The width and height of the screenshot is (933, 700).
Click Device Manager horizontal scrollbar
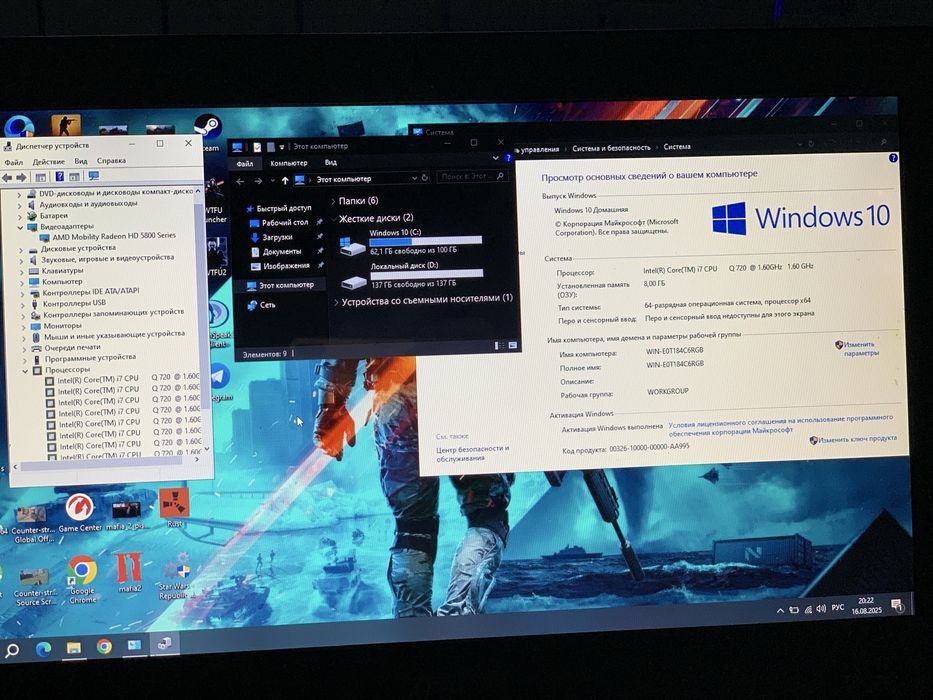(x=101, y=465)
